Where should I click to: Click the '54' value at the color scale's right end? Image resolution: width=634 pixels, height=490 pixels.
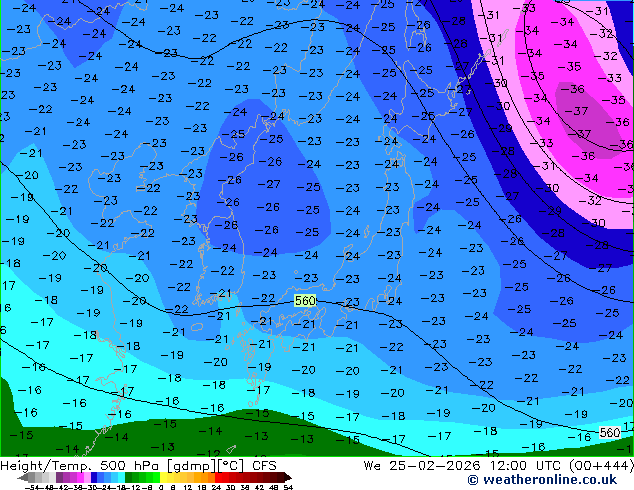pyautogui.click(x=288, y=488)
